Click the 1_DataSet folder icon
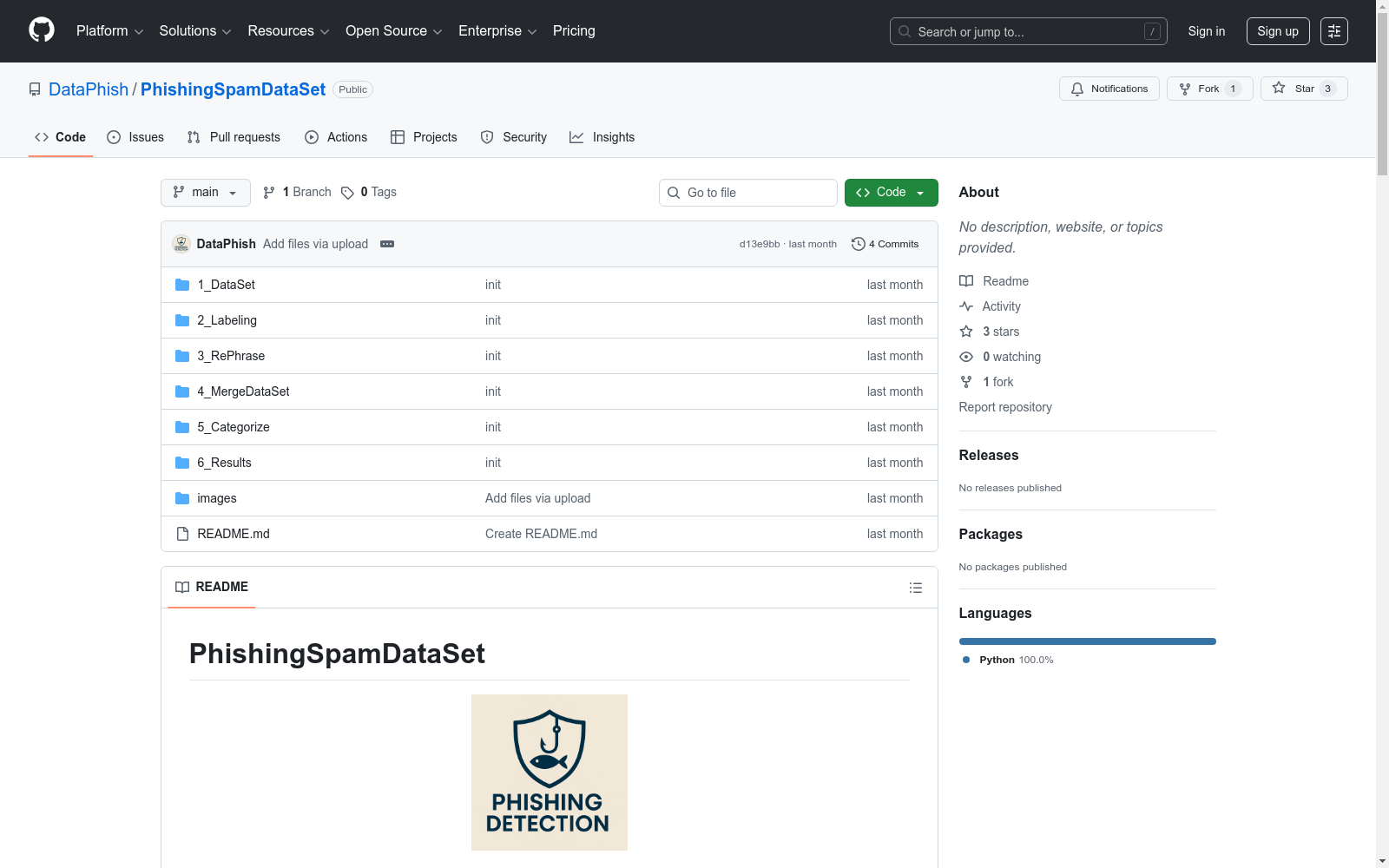 coord(182,285)
